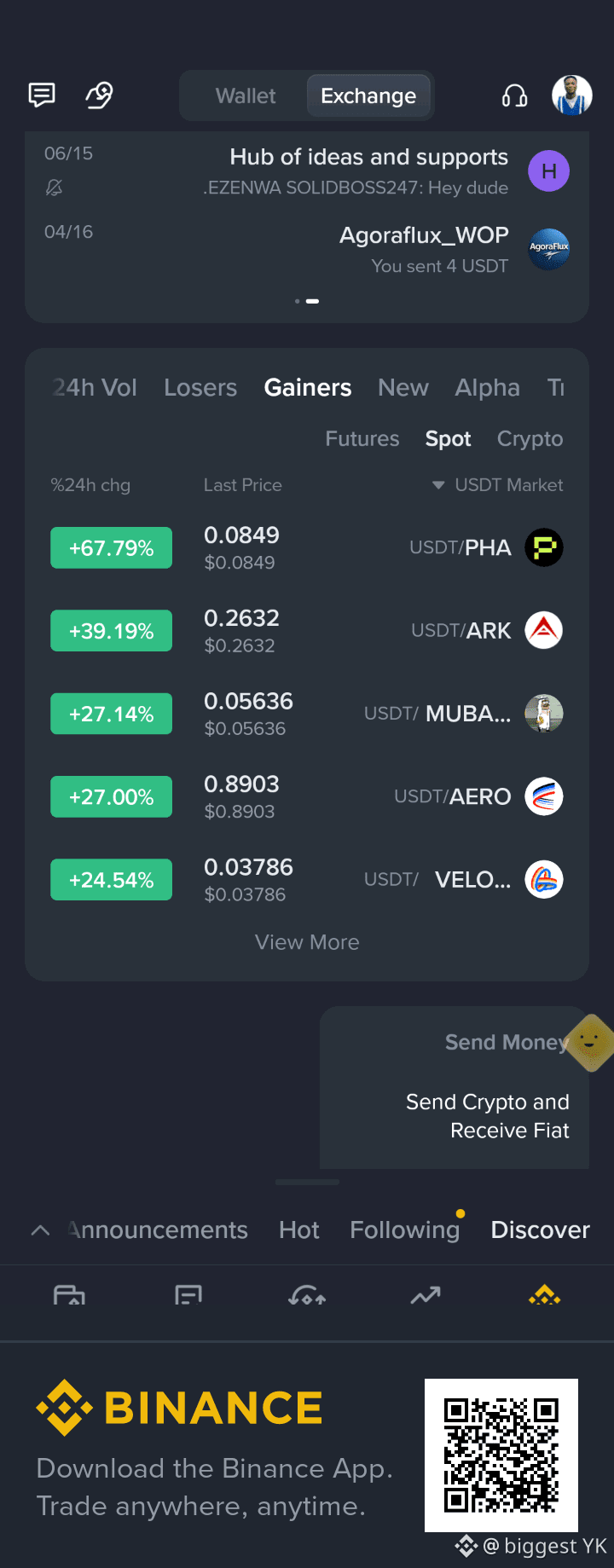Open the USDT Market dropdown

tap(498, 485)
